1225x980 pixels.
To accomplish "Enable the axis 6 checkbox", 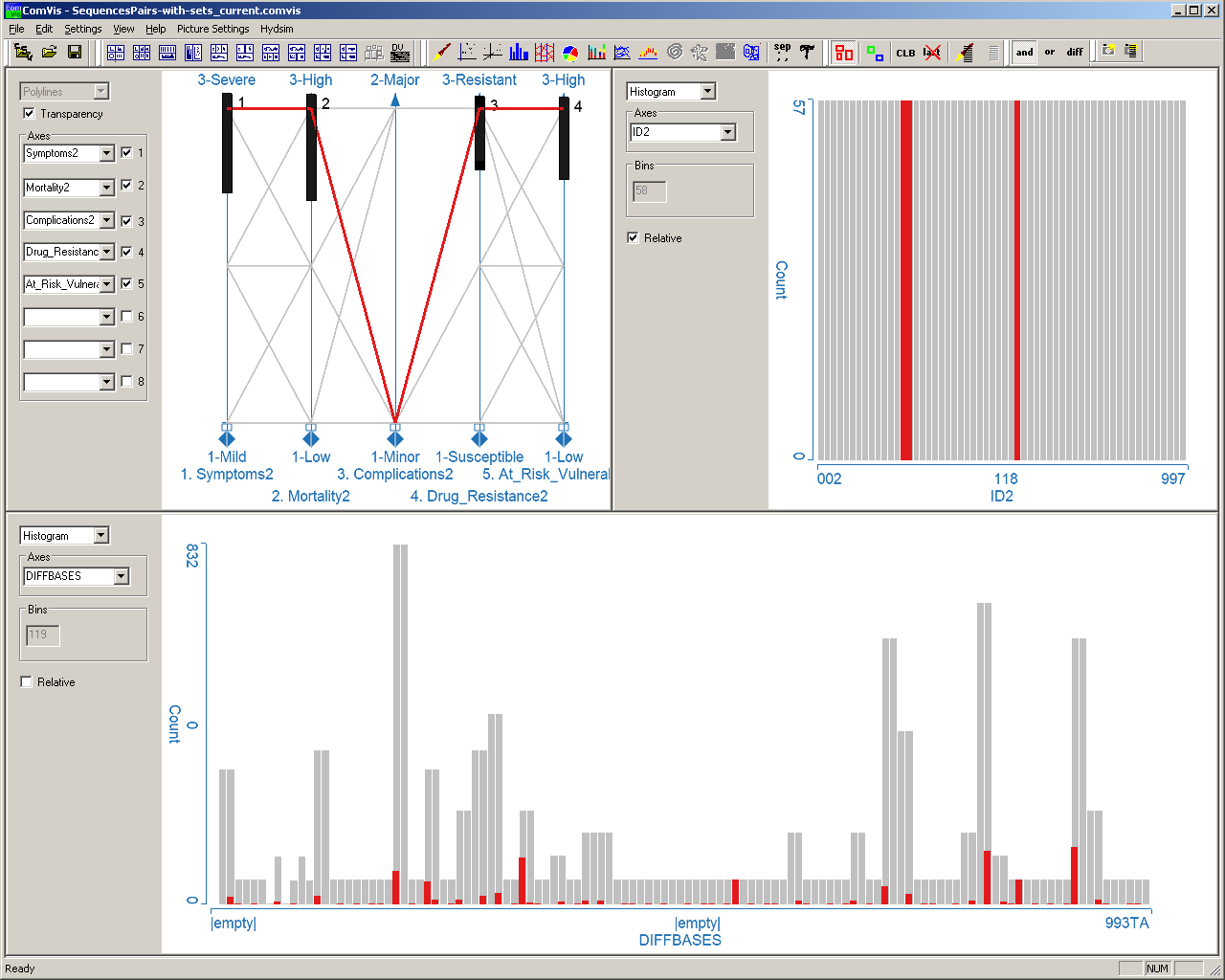I will click(x=126, y=317).
